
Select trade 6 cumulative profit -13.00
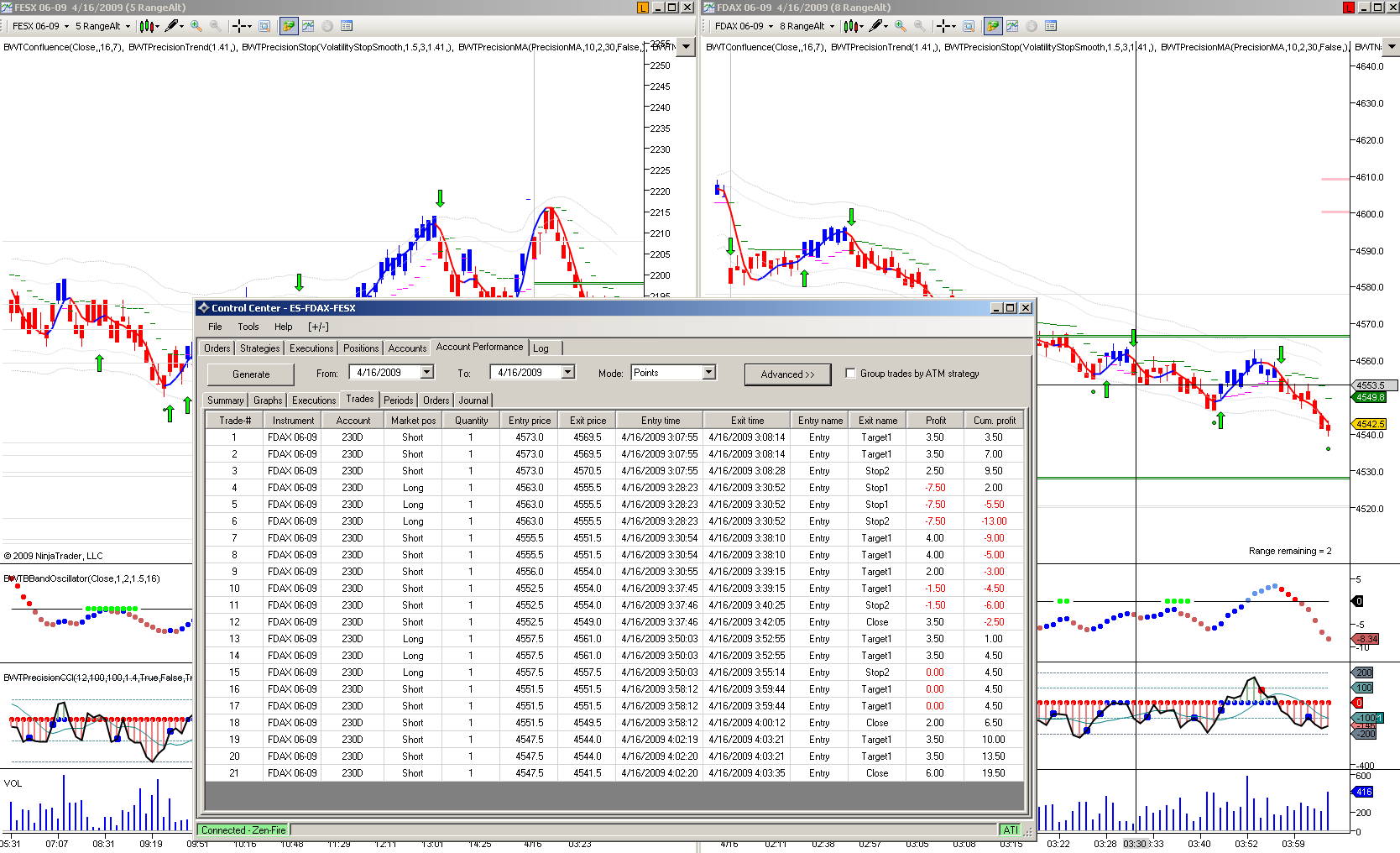tap(994, 521)
